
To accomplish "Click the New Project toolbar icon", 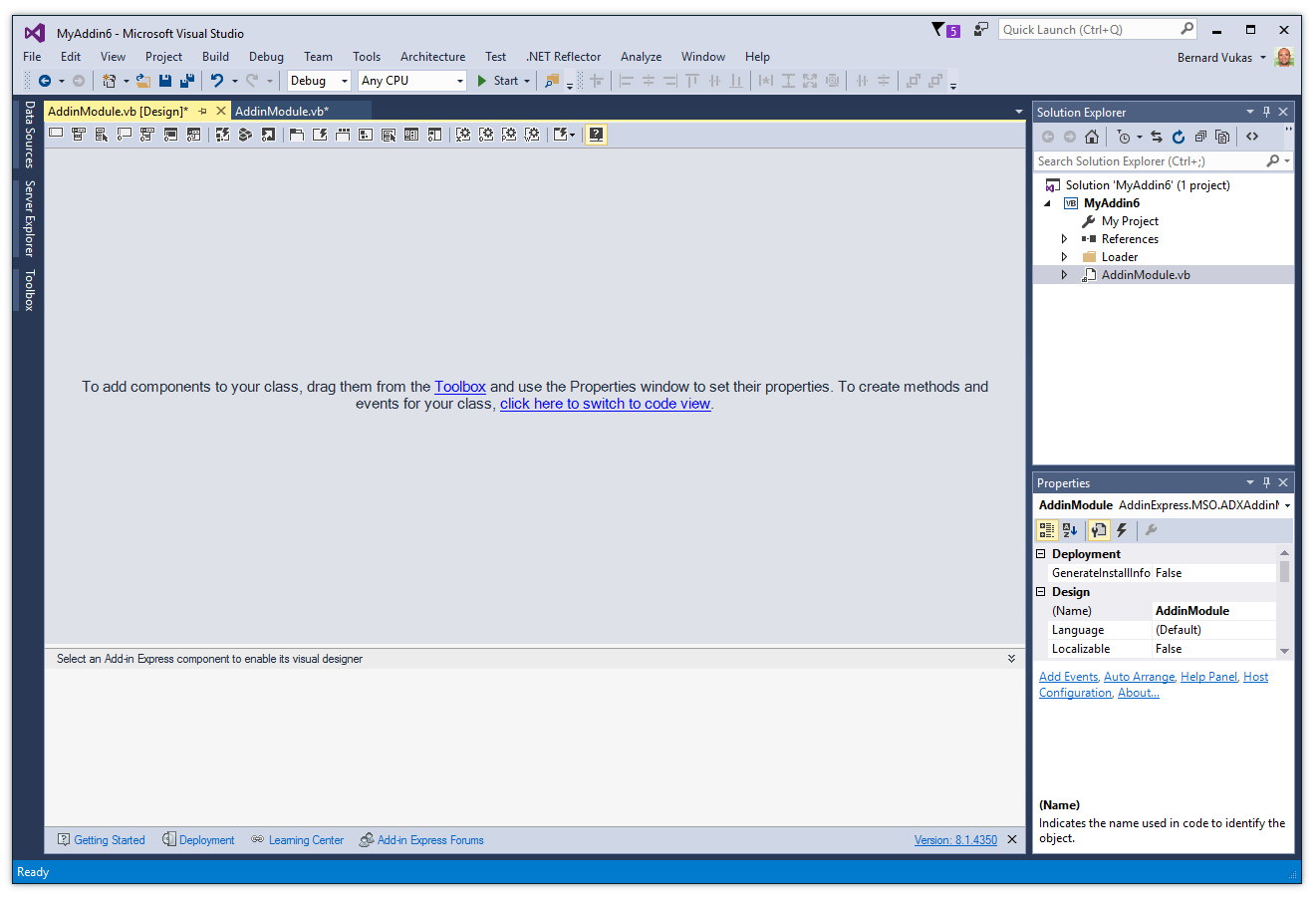I will click(109, 81).
